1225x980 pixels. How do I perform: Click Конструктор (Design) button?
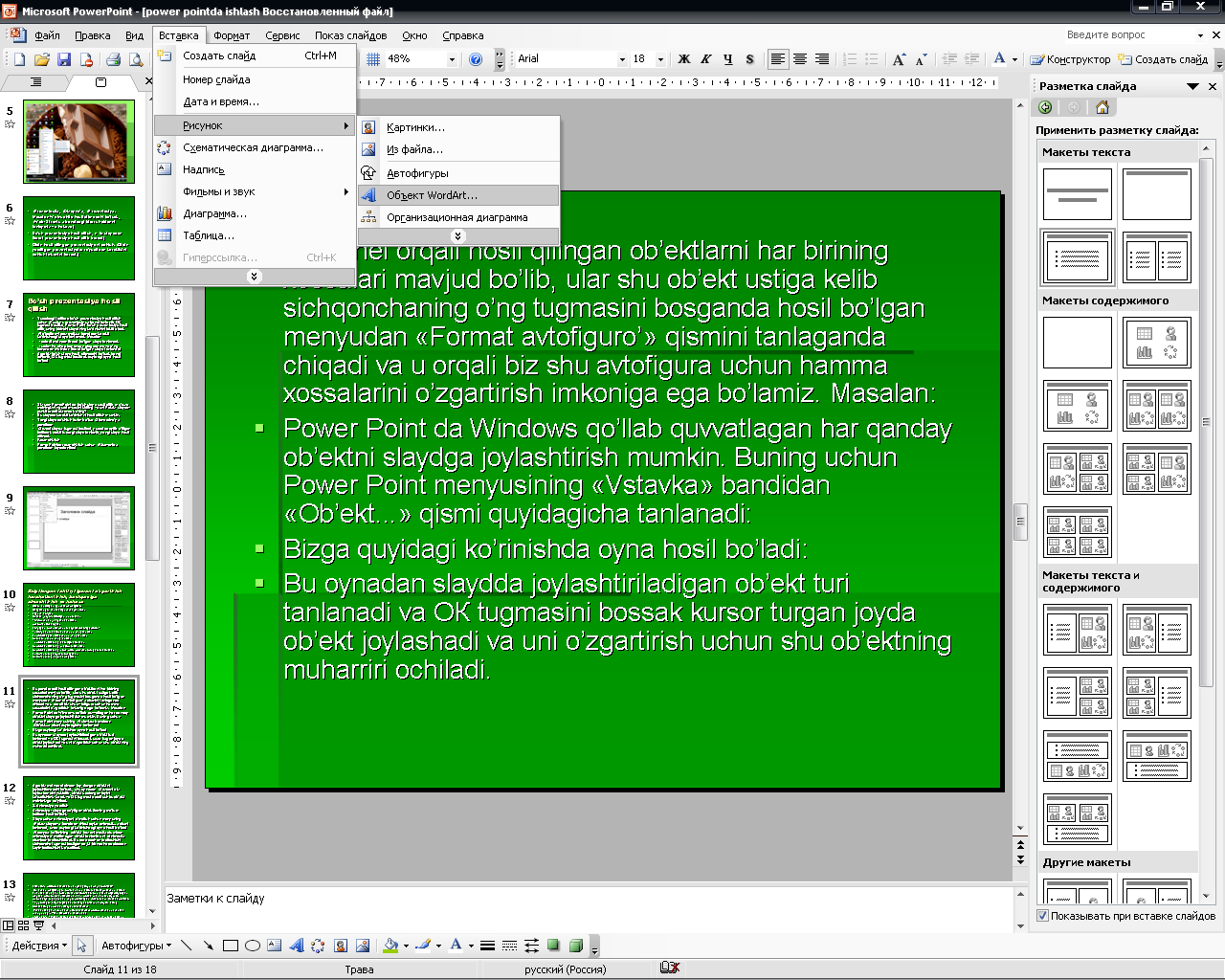tap(1070, 59)
